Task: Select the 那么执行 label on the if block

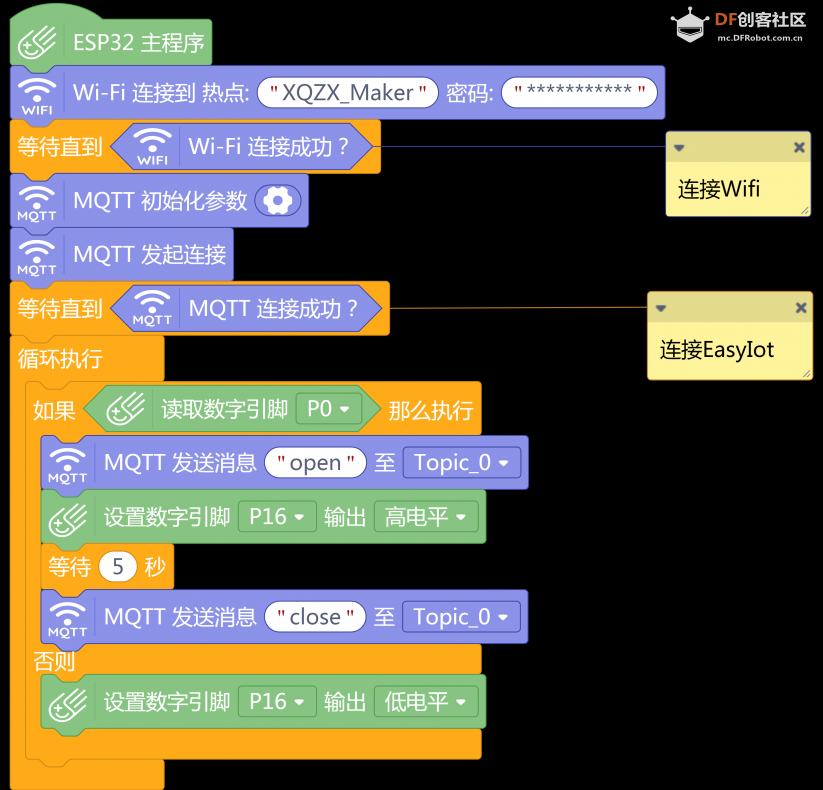Action: coord(431,410)
